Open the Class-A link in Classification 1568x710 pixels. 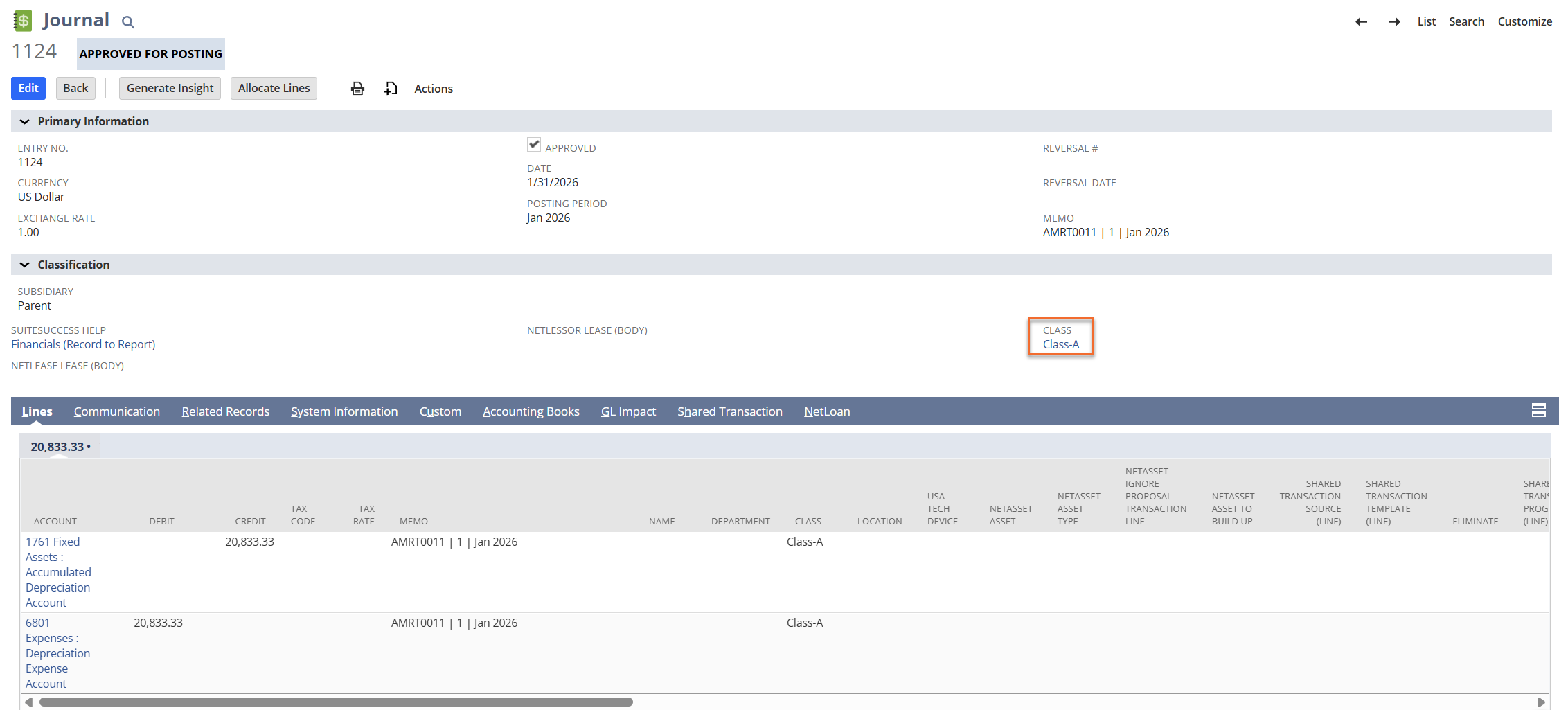pos(1060,344)
